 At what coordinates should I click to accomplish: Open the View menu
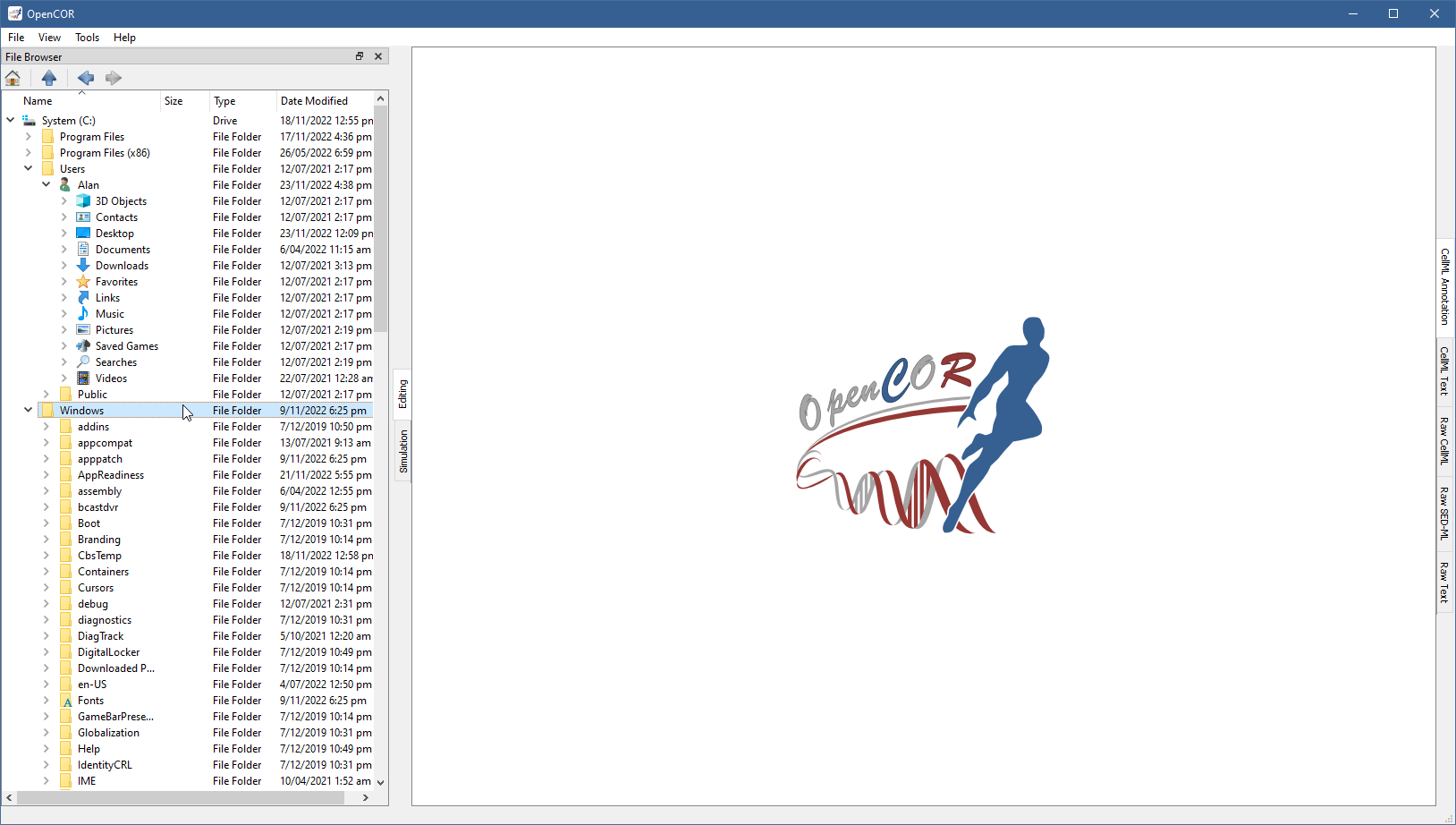click(x=49, y=38)
